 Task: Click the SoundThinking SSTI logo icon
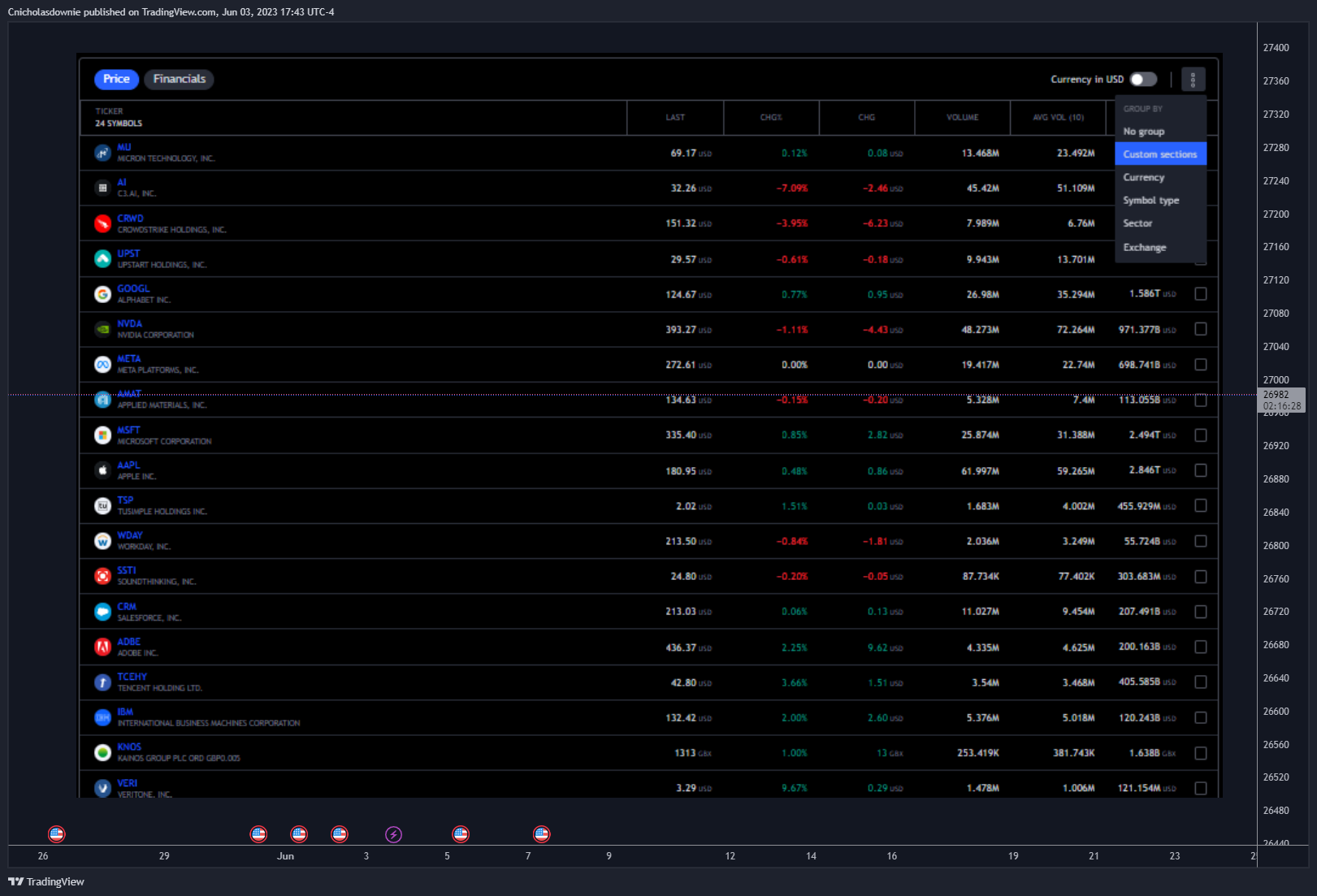point(102,576)
